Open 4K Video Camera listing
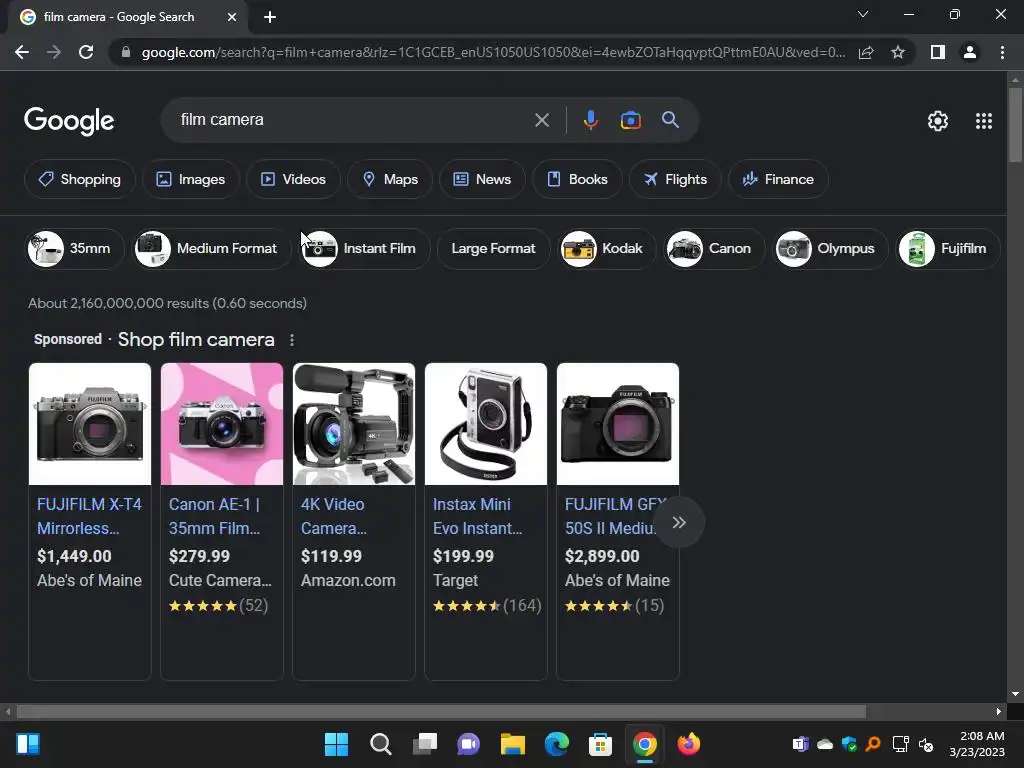The width and height of the screenshot is (1024, 768). pos(334,516)
